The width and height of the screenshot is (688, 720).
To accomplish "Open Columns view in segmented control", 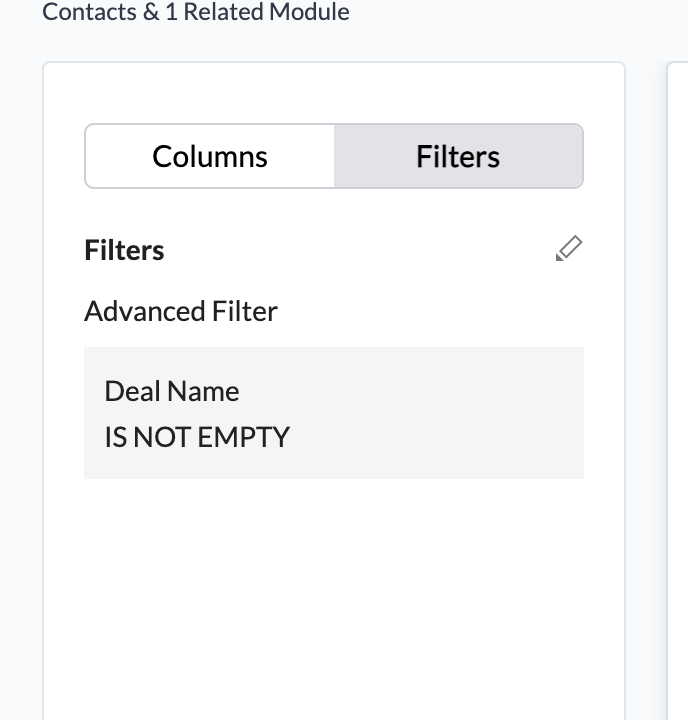I will click(x=210, y=156).
